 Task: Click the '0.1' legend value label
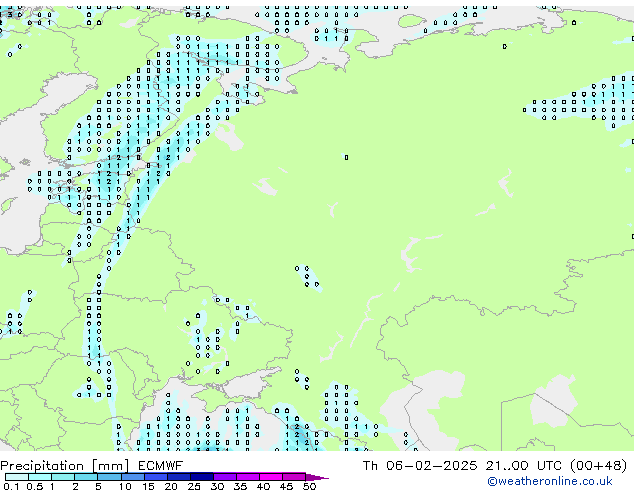click(11, 486)
